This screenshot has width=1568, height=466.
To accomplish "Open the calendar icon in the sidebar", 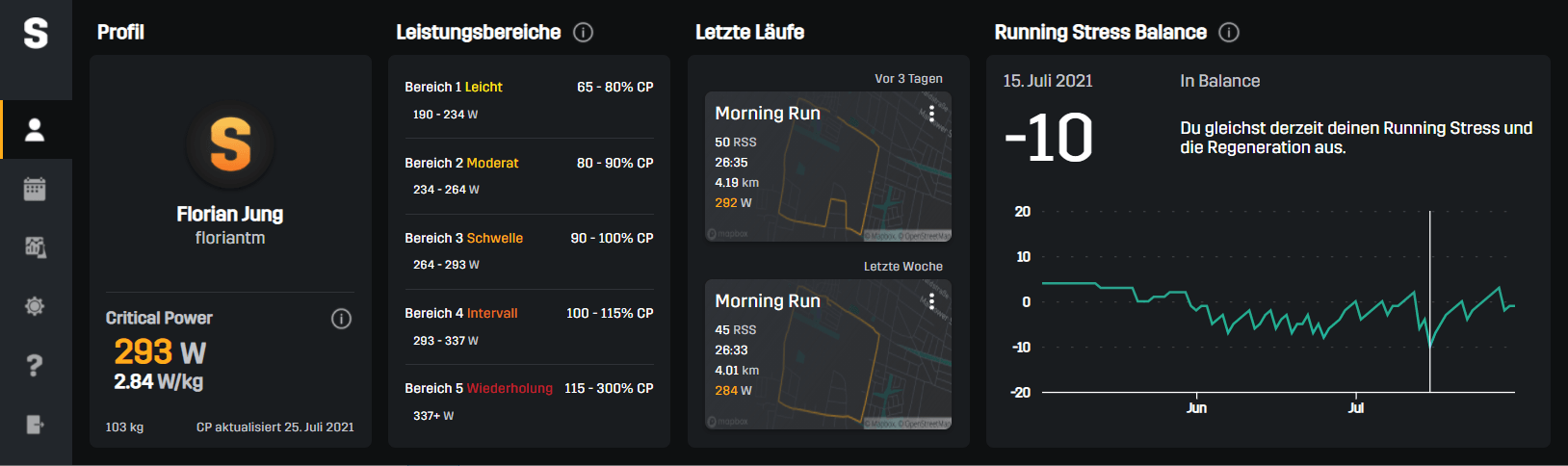I will pos(35,189).
